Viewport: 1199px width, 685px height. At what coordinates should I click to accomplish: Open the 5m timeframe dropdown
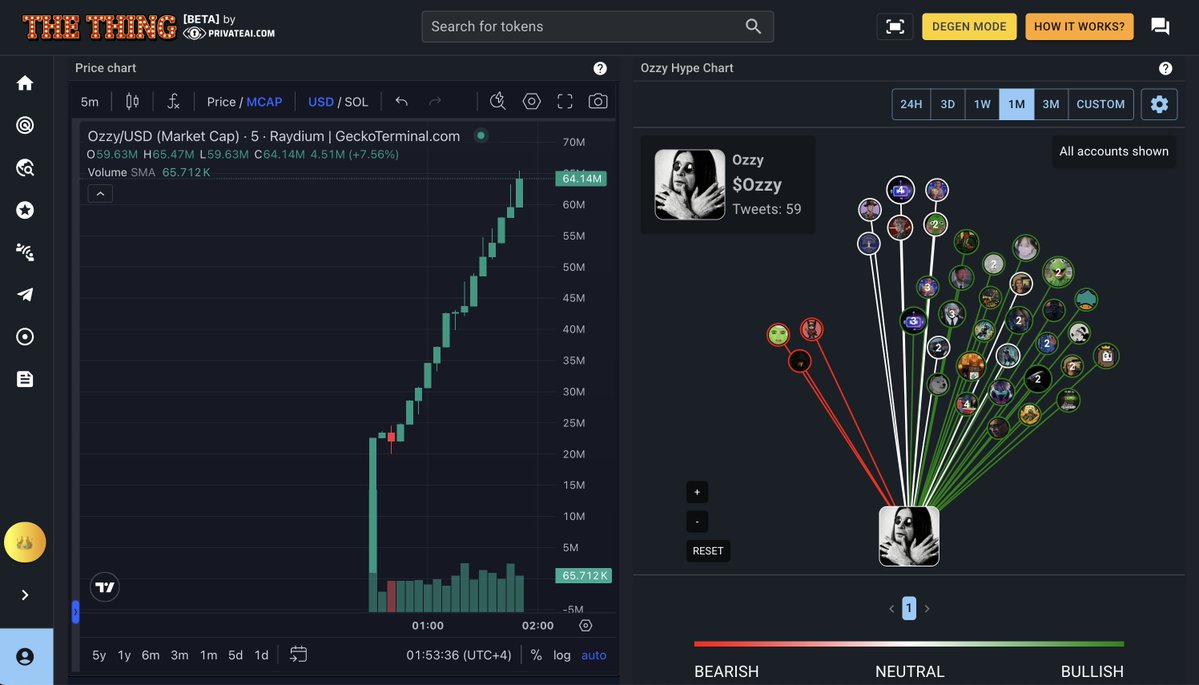(x=90, y=102)
